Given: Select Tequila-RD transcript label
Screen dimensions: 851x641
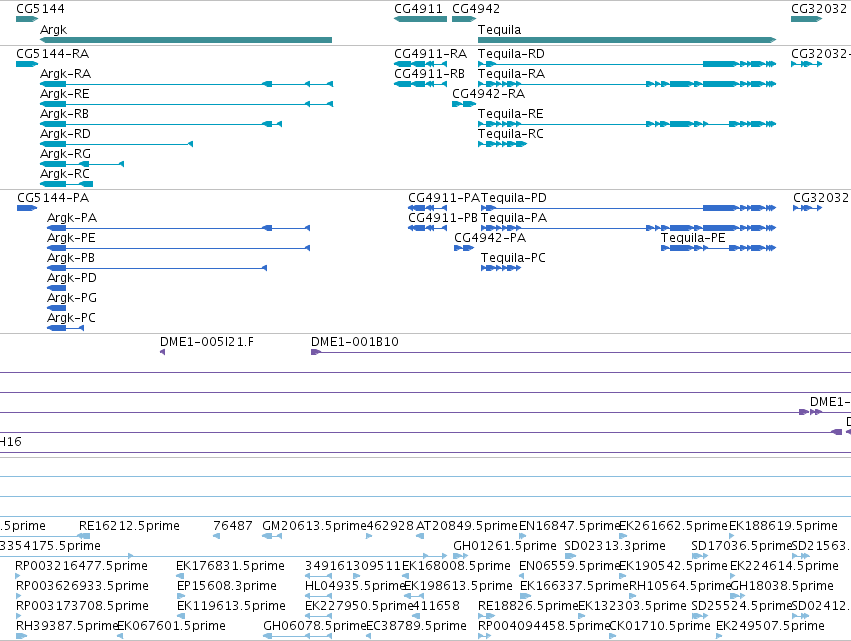Looking at the screenshot, I should (x=511, y=54).
